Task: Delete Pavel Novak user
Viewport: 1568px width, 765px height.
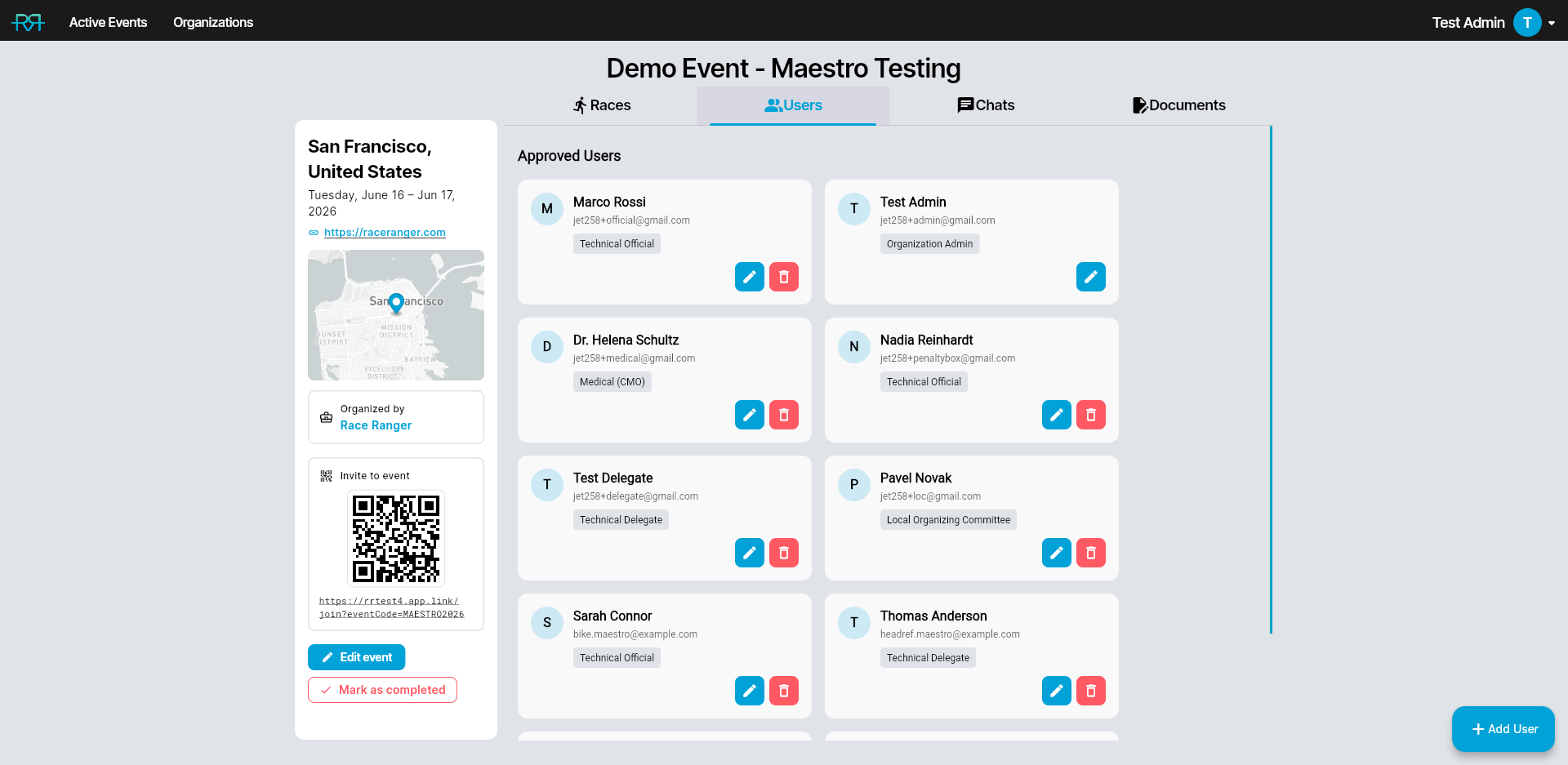Action: pyautogui.click(x=1091, y=553)
